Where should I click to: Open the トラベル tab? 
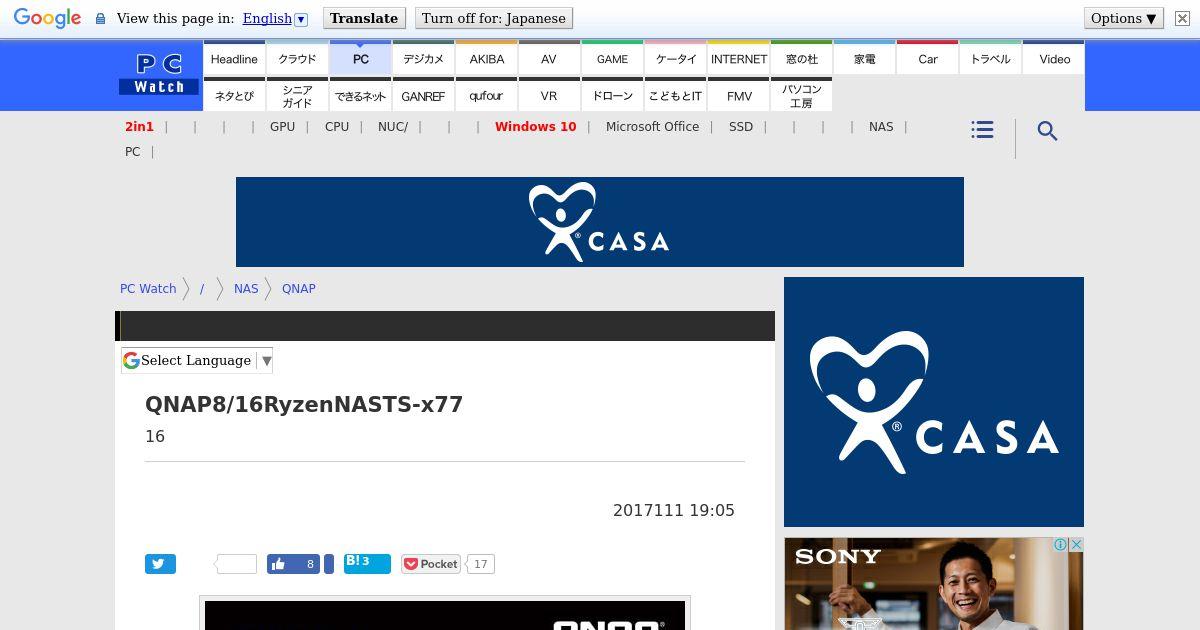990,59
